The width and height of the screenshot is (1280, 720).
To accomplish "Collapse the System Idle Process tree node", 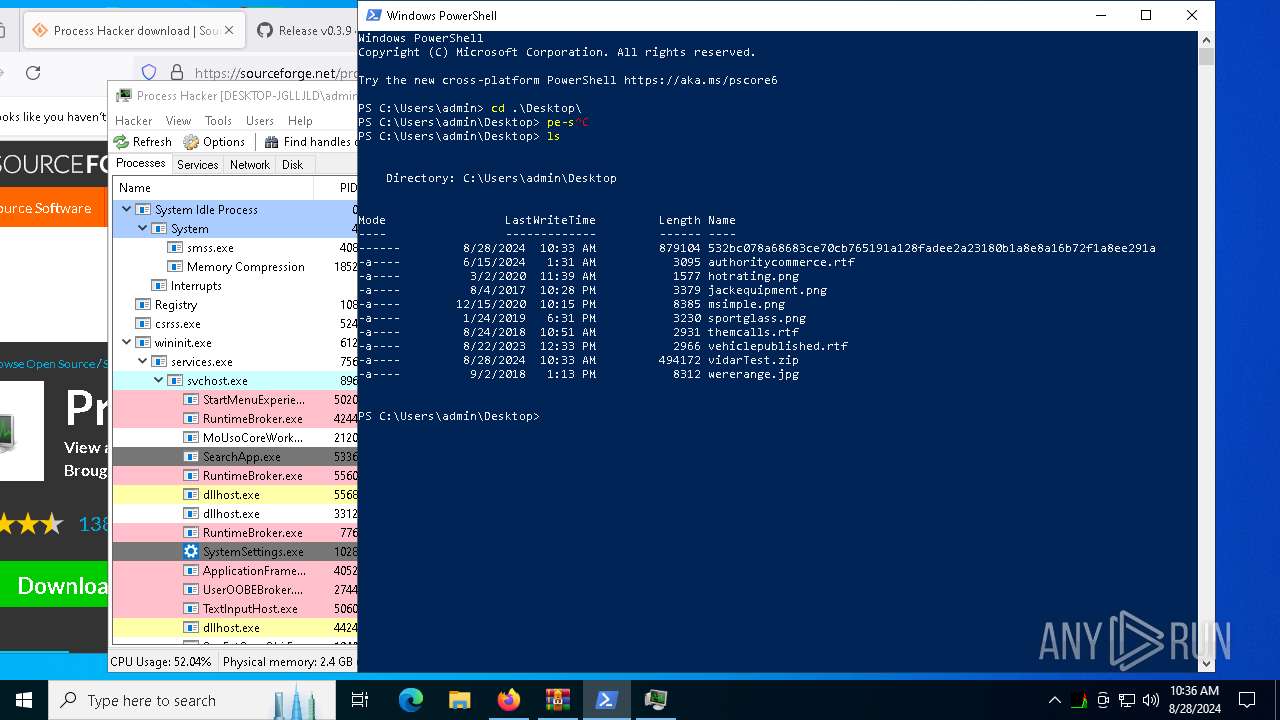I will (127, 209).
